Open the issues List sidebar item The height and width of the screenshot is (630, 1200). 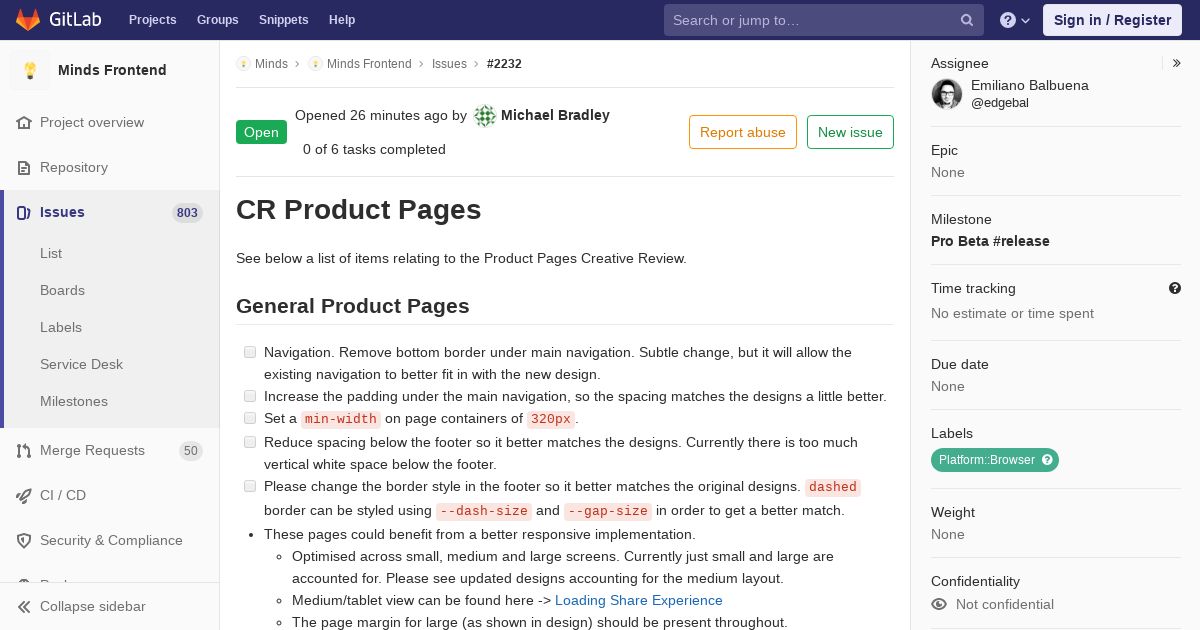coord(51,253)
